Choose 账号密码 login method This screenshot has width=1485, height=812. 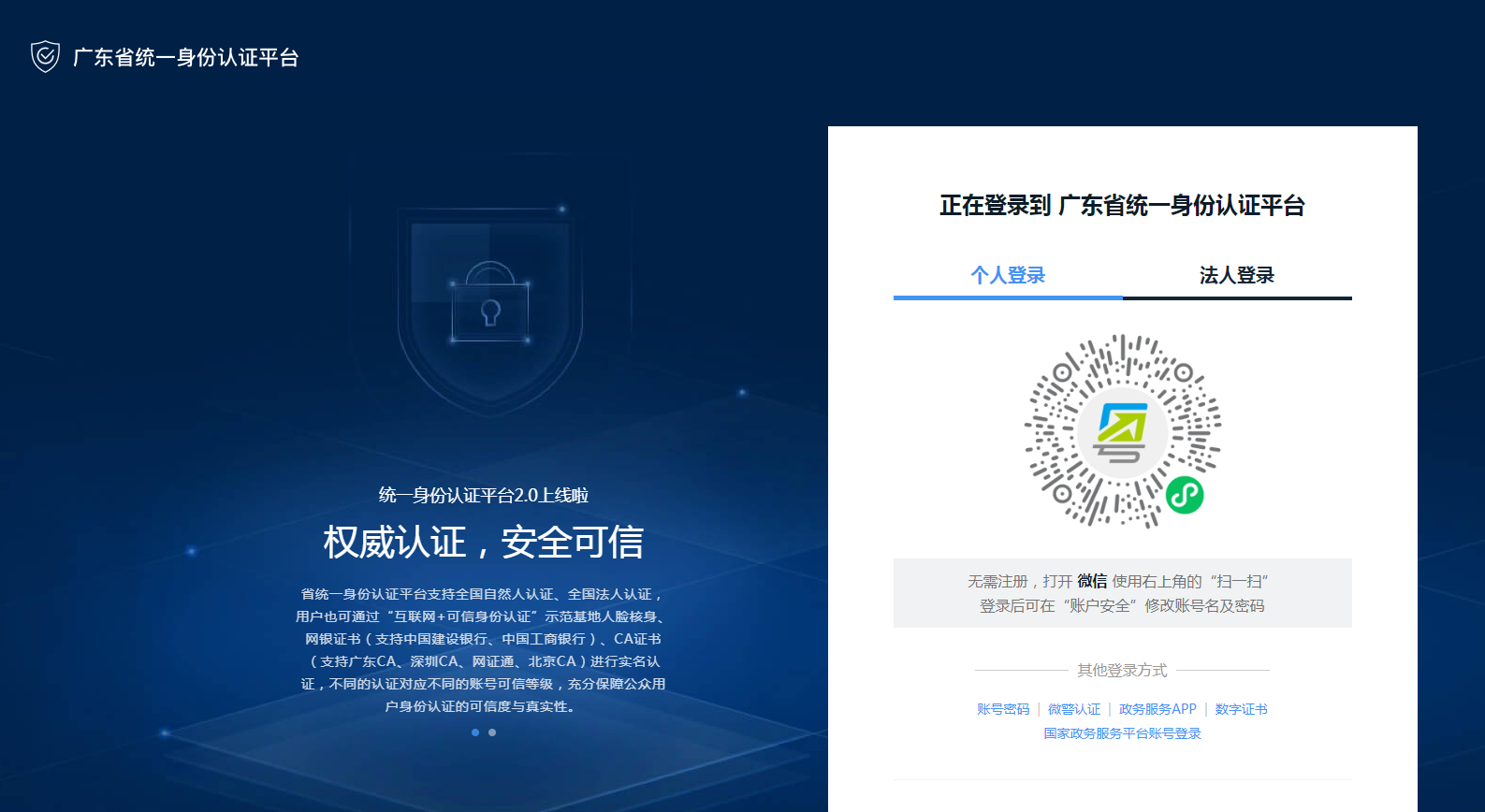1003,709
